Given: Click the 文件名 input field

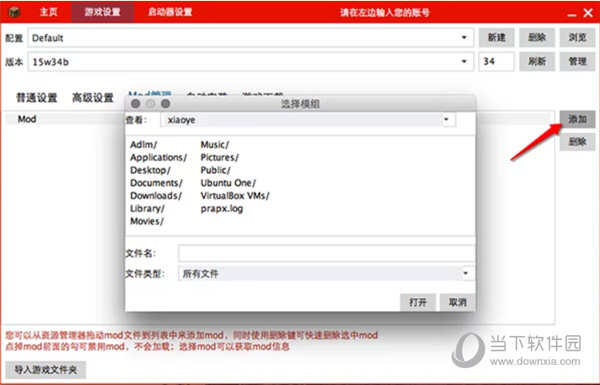Looking at the screenshot, I should (x=326, y=253).
